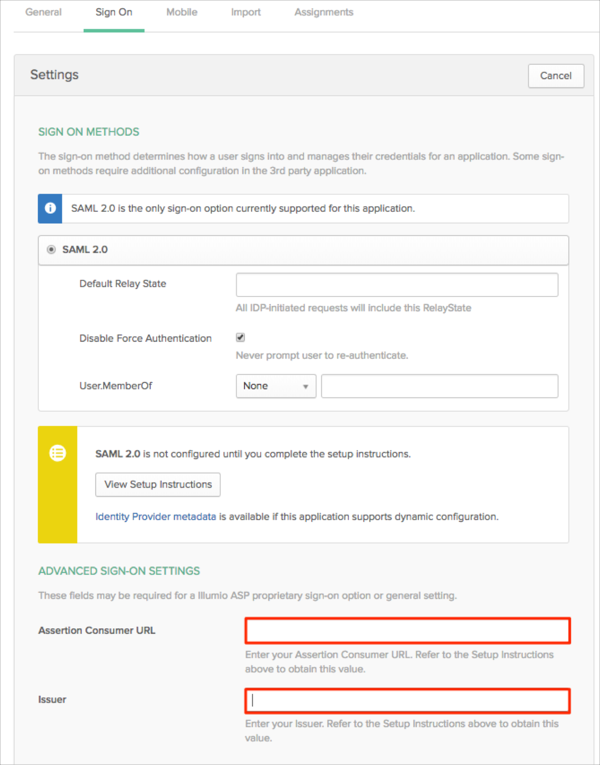This screenshot has width=600, height=765.
Task: Open the Mobile tab
Action: [x=181, y=12]
